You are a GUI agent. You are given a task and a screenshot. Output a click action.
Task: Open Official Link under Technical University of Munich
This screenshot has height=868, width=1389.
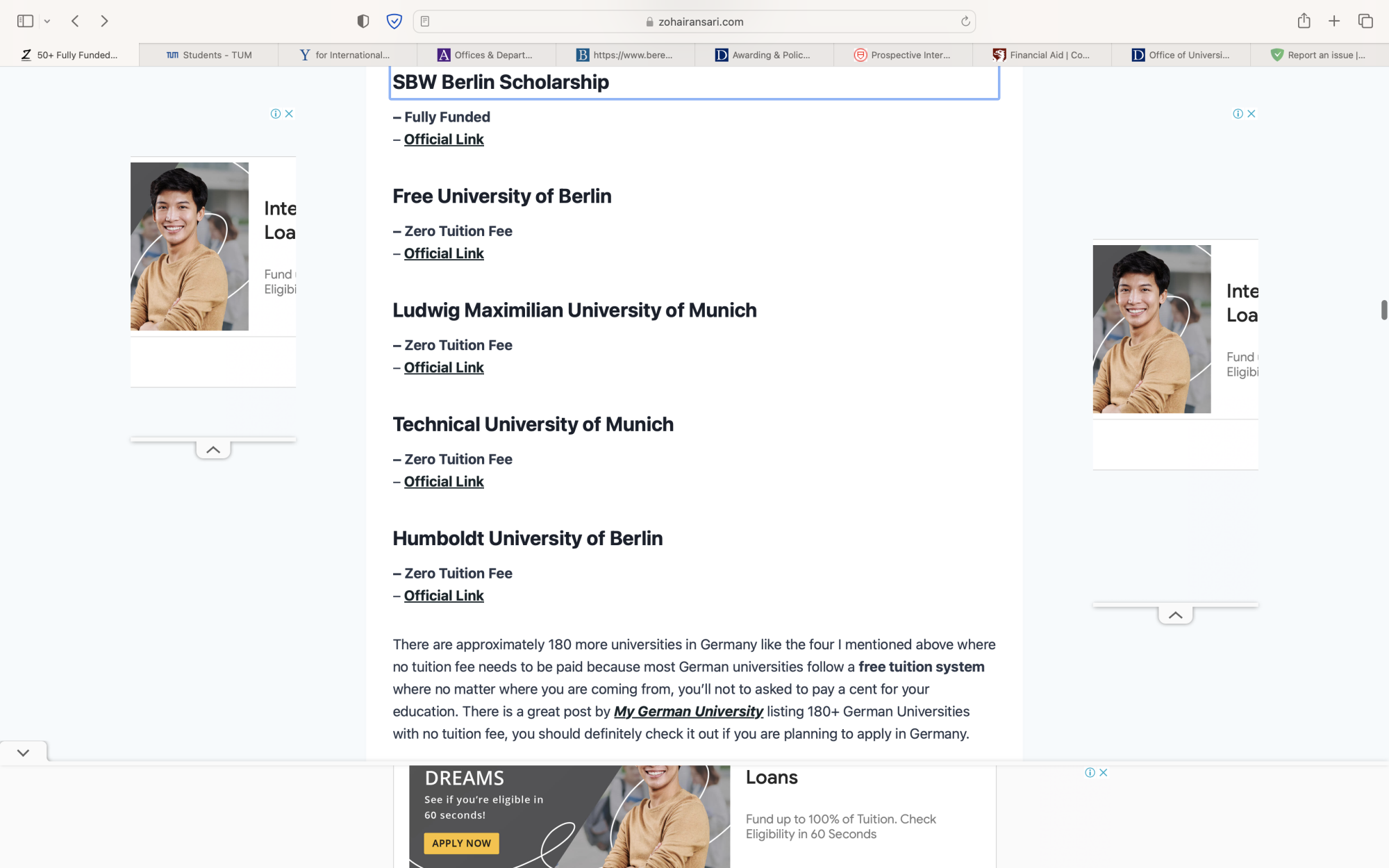[x=444, y=482]
